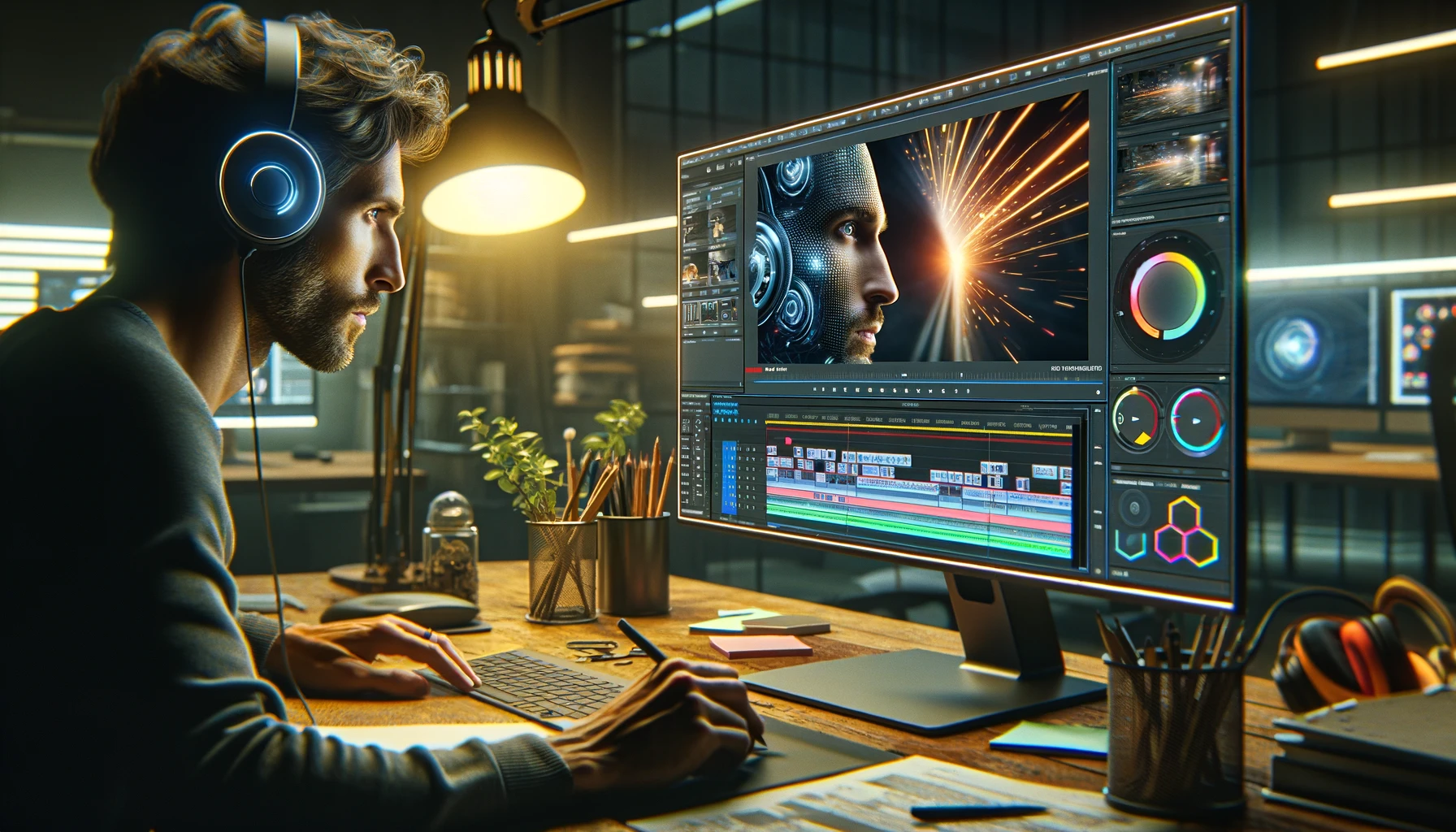This screenshot has height=832, width=1456.
Task: Click the single cyan hexagon icon
Action: (1129, 544)
